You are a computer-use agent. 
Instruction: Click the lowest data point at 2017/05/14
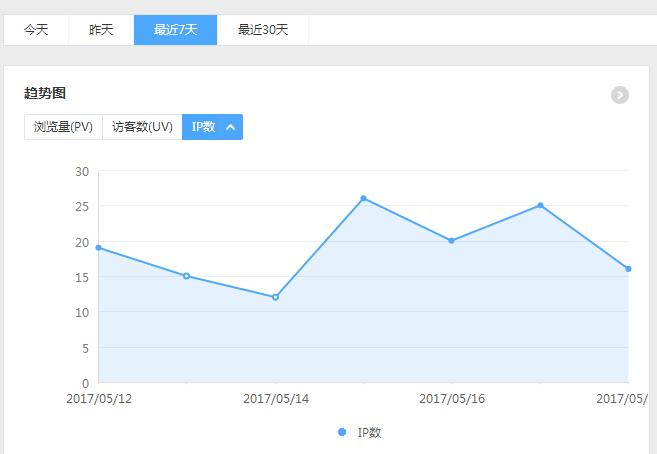275,297
